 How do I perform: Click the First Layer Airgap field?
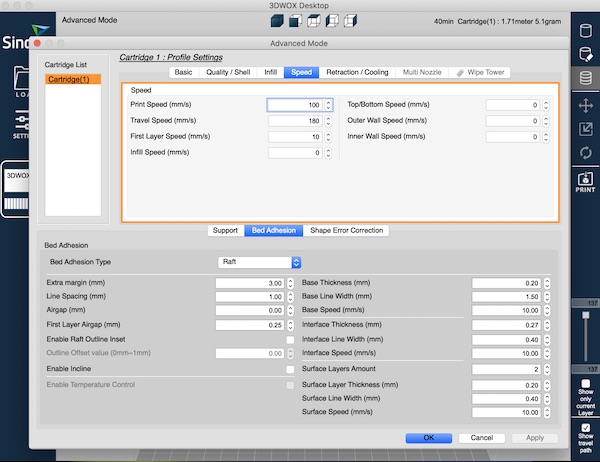pos(250,325)
